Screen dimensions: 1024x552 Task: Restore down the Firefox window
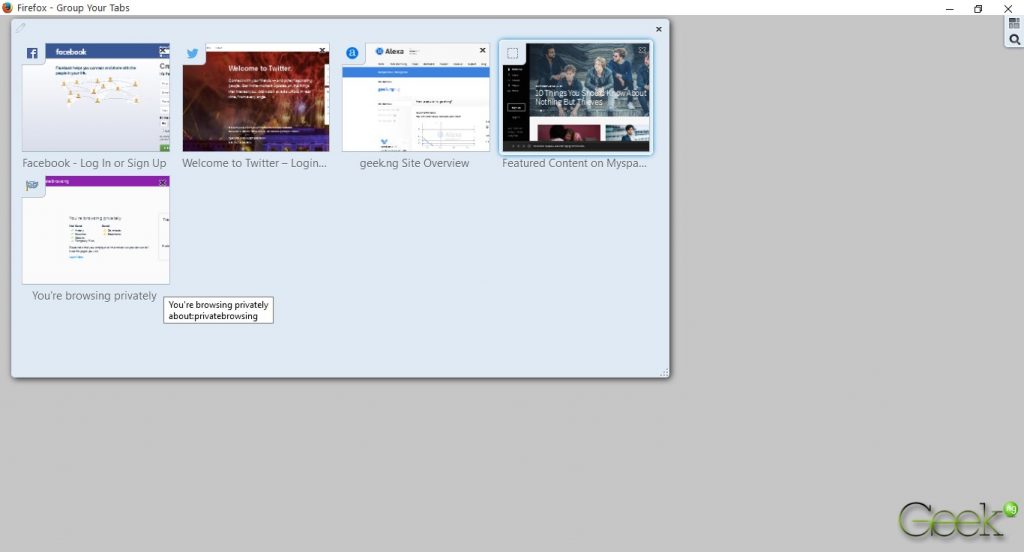click(x=978, y=8)
